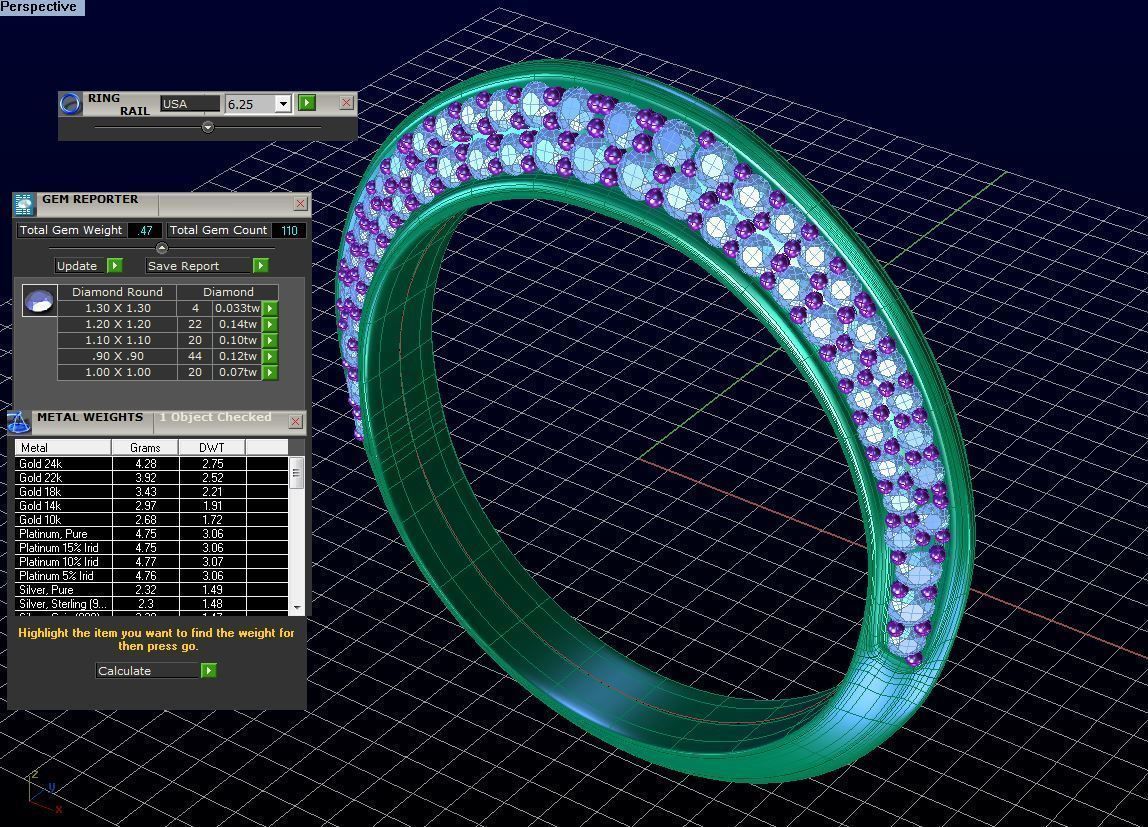Click the 0.14tw weight cell

[x=237, y=324]
